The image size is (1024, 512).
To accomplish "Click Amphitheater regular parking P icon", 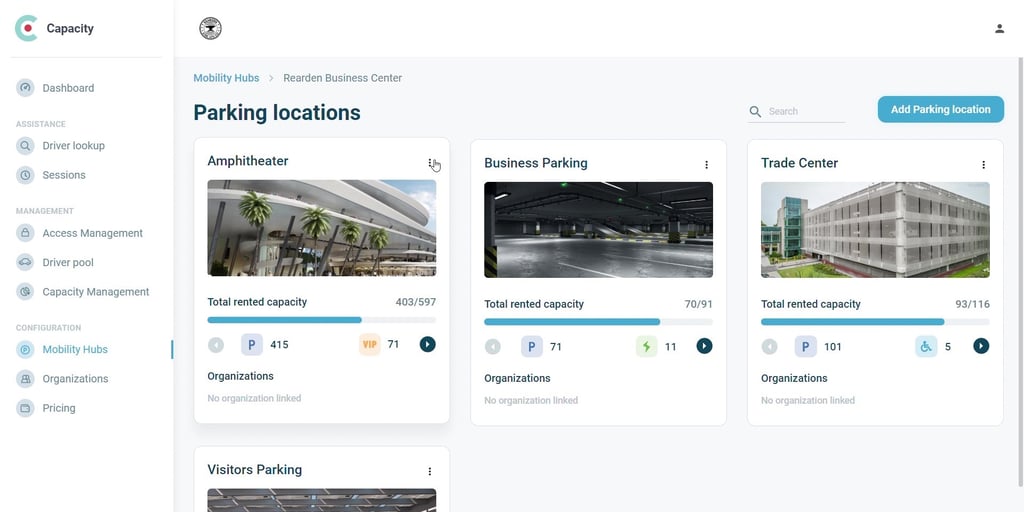I will [252, 344].
